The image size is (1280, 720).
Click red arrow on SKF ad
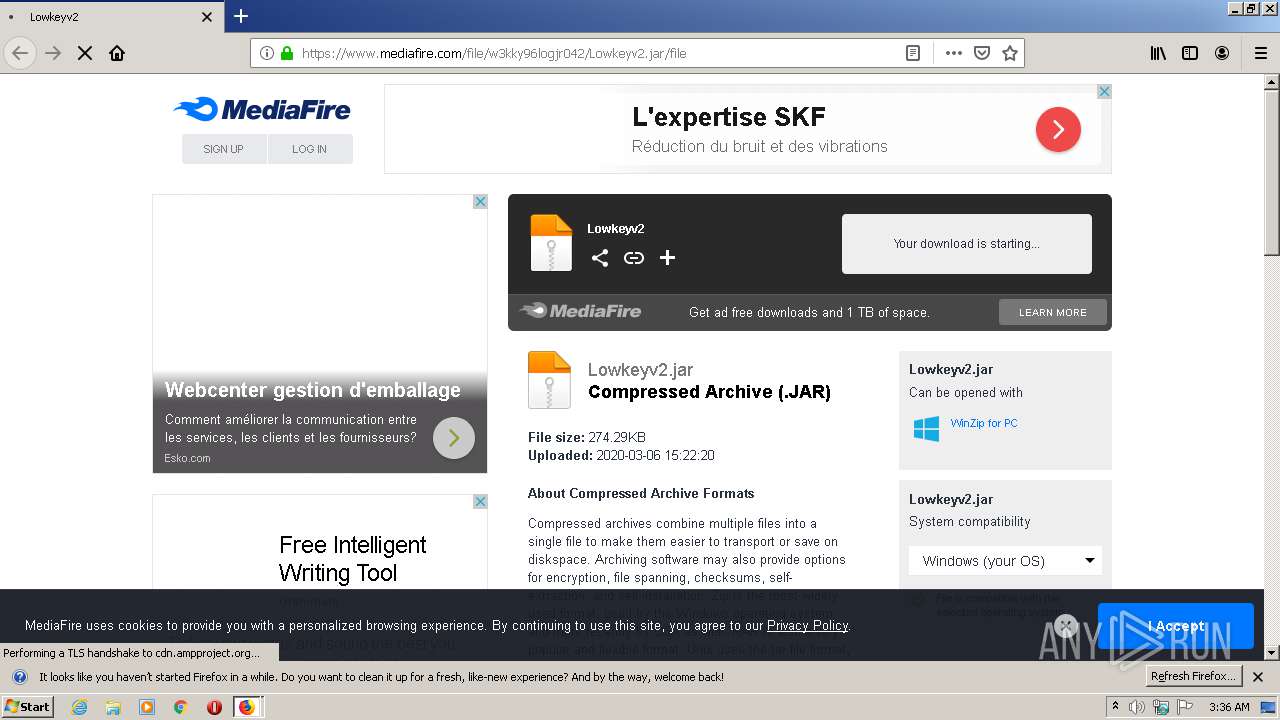(x=1058, y=129)
